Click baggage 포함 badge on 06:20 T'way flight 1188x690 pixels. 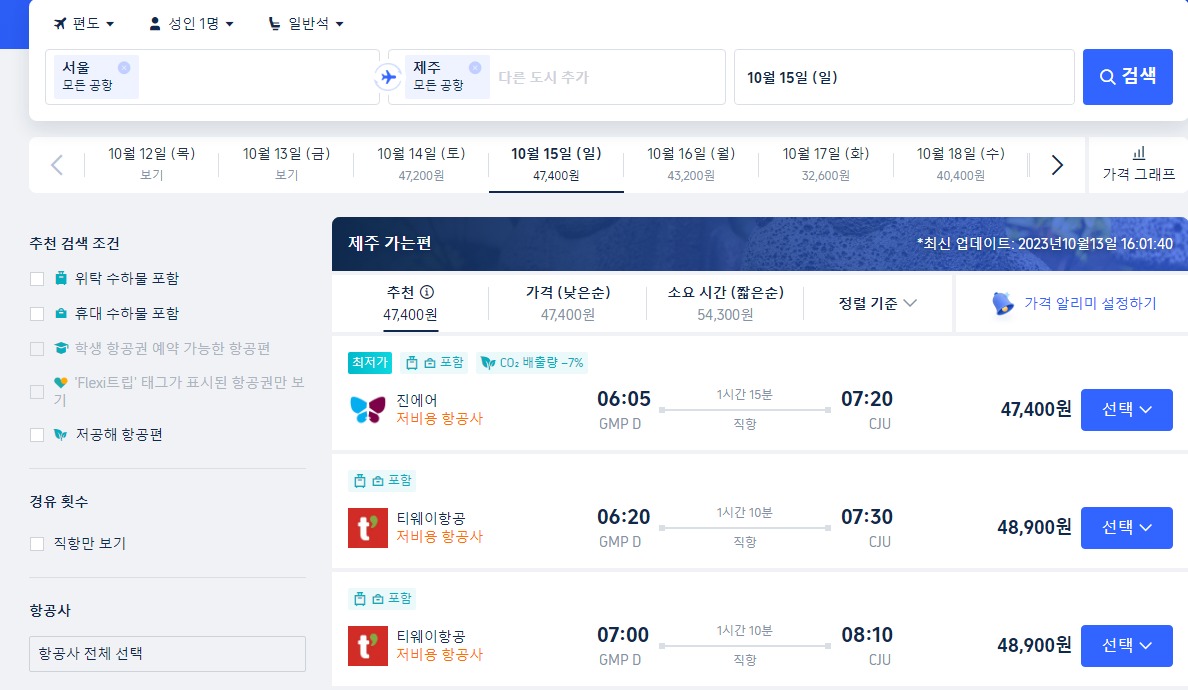tap(382, 480)
